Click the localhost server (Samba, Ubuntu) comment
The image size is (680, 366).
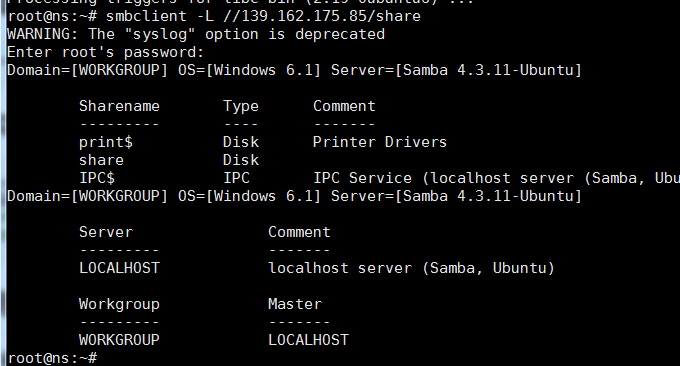412,268
